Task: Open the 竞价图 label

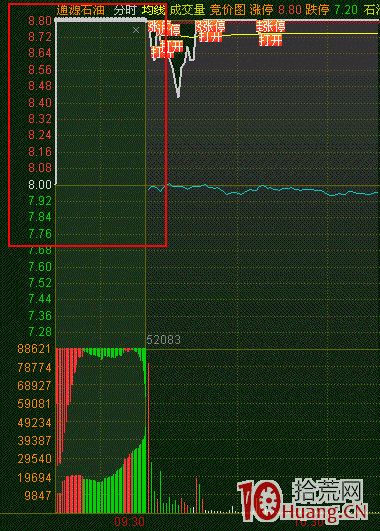Action: 227,10
